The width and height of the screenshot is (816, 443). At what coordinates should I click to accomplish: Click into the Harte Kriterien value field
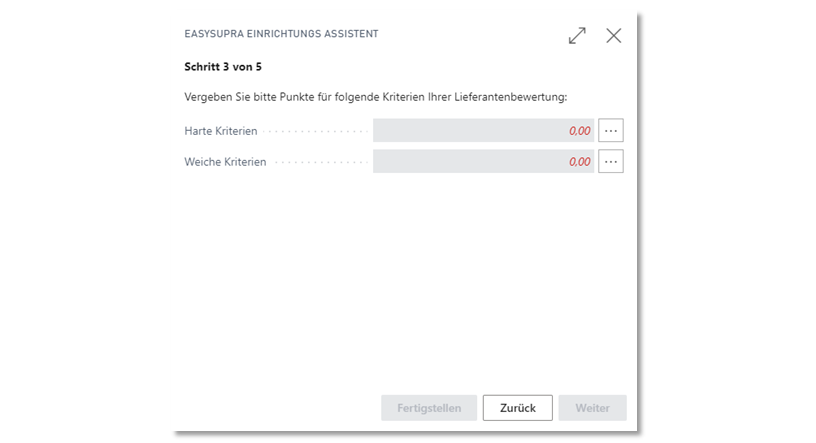[x=483, y=130]
